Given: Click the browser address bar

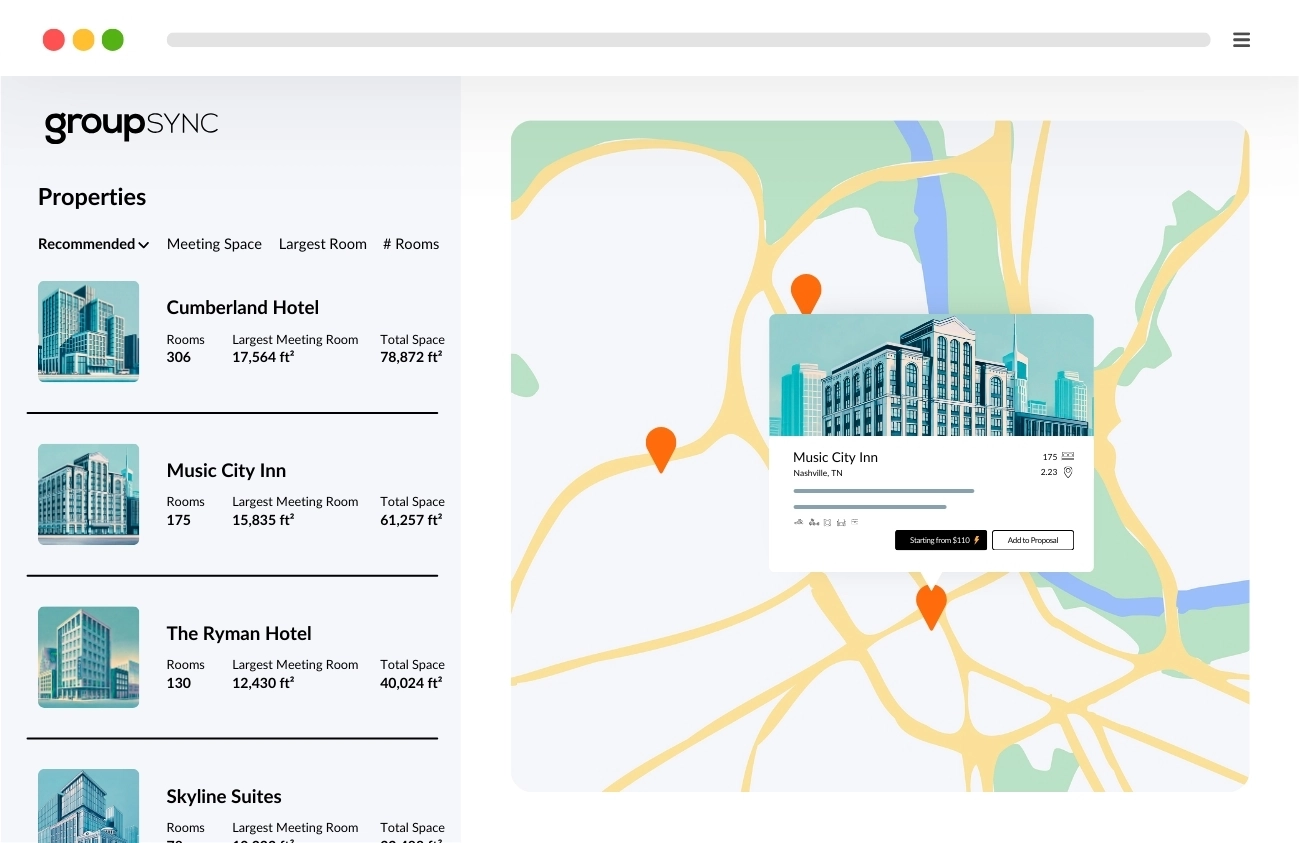Looking at the screenshot, I should pyautogui.click(x=688, y=40).
